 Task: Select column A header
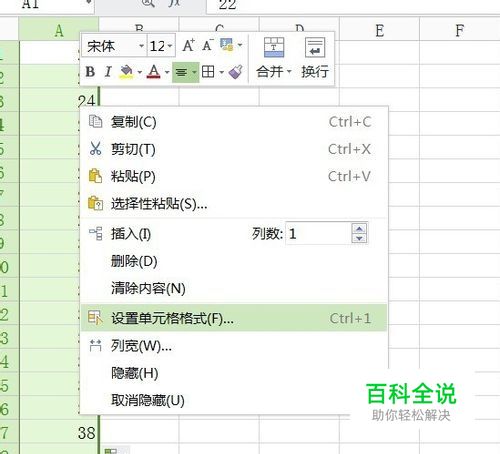pos(59,30)
